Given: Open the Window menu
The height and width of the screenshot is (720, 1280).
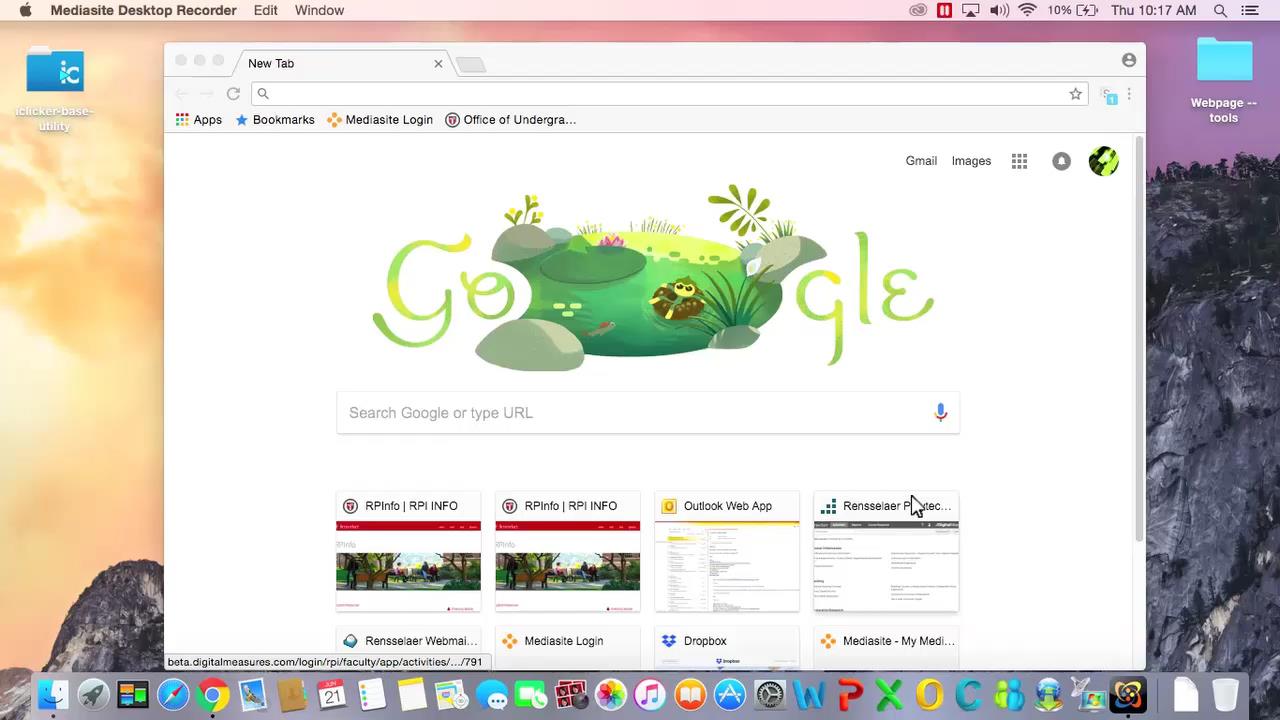Looking at the screenshot, I should coord(319,10).
